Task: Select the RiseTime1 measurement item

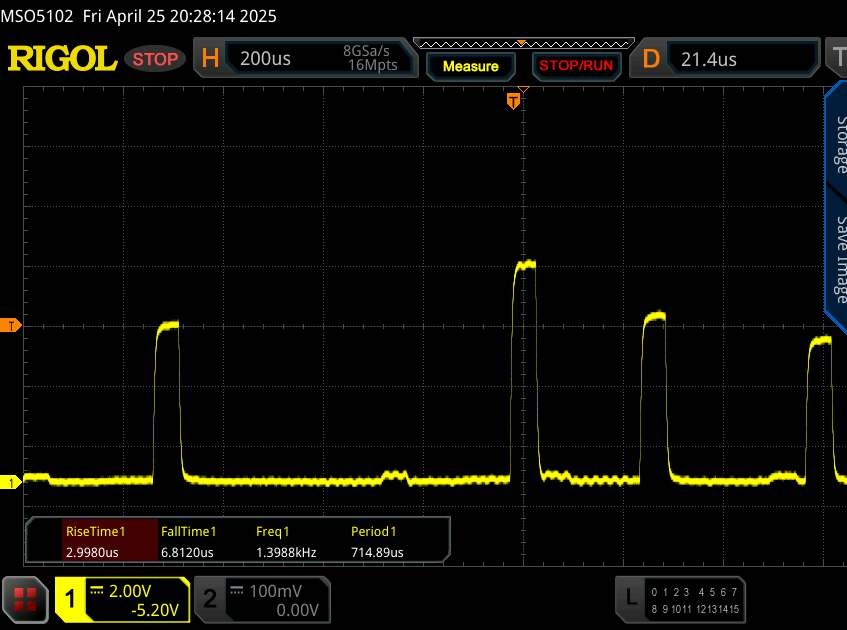Action: (94, 542)
